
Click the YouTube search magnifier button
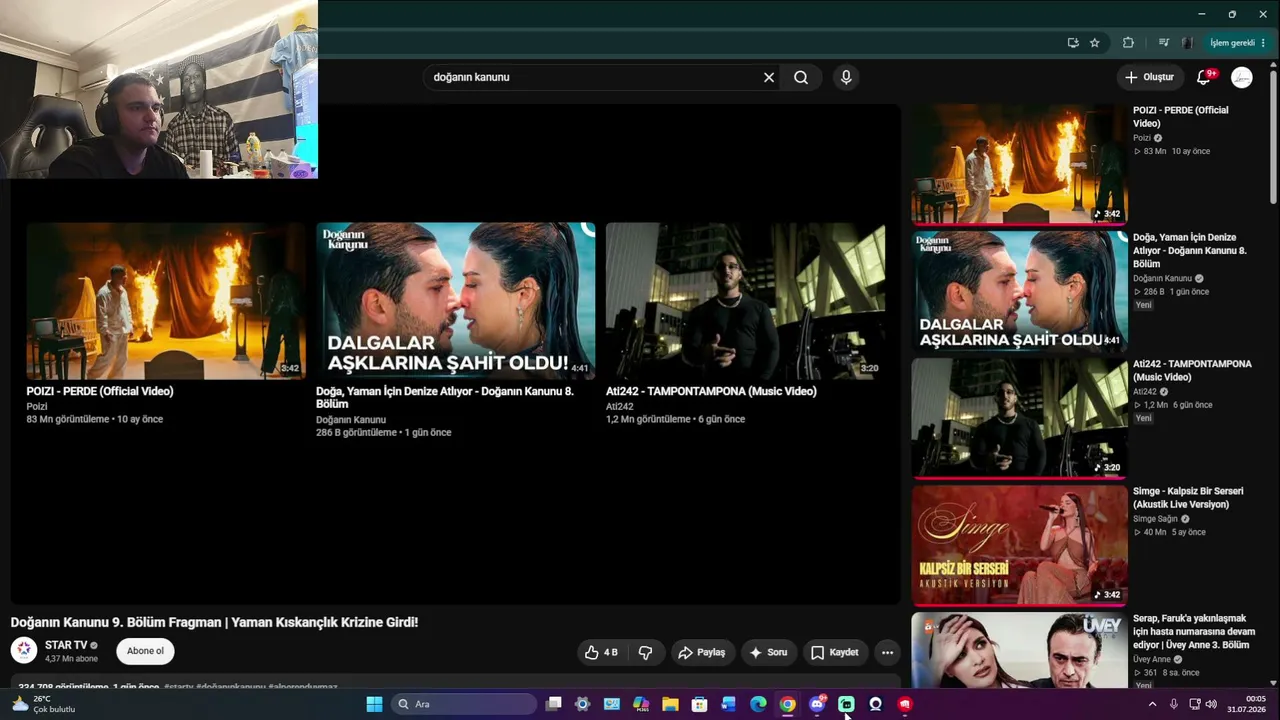tap(801, 77)
